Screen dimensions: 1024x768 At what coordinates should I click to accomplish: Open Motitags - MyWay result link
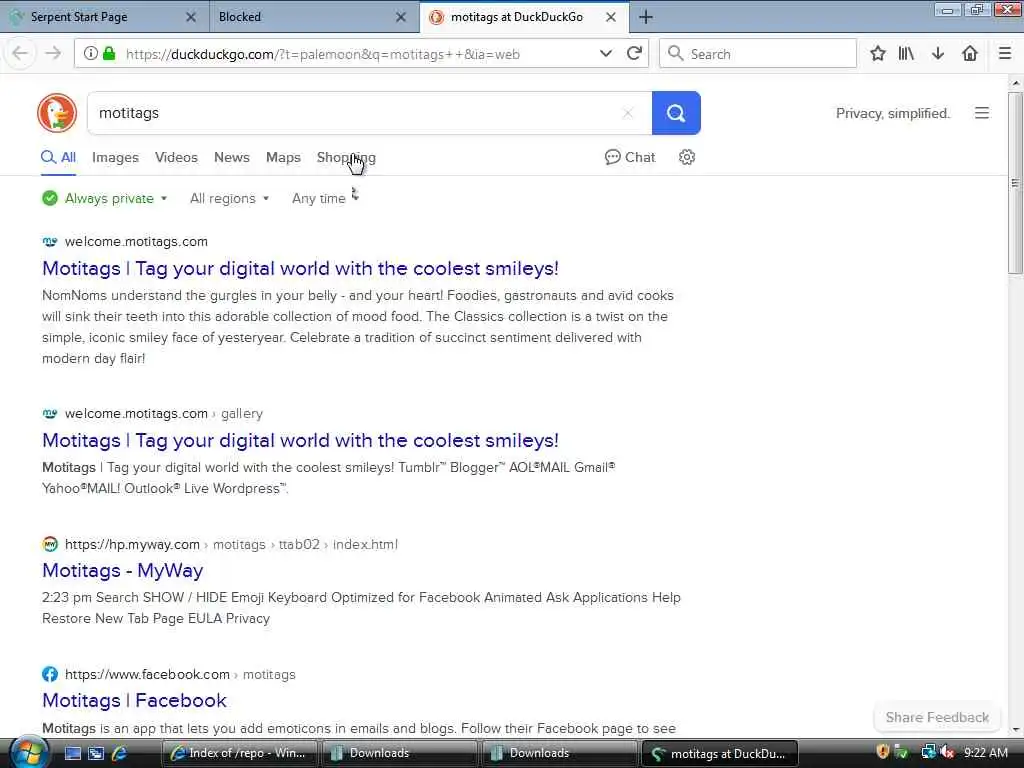click(123, 571)
